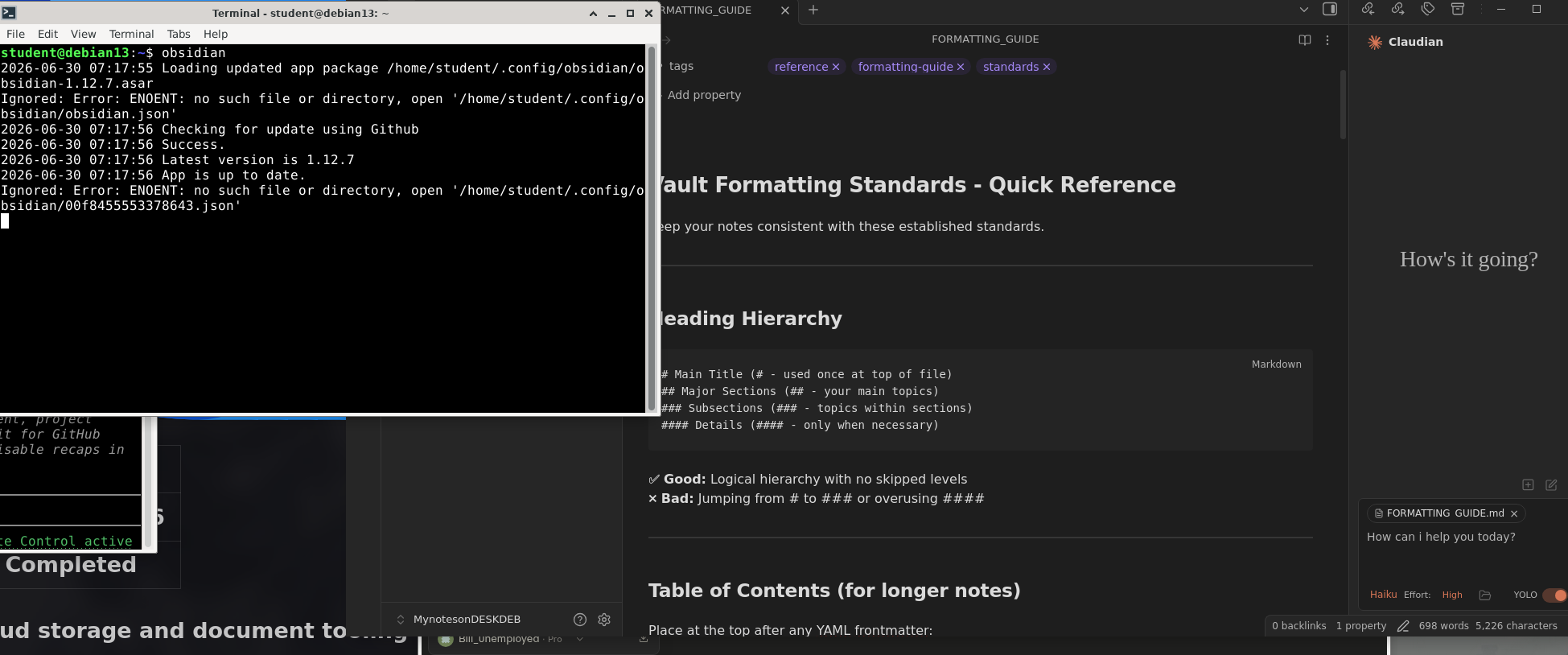
Task: Click the 698 words status text
Action: (x=1443, y=626)
